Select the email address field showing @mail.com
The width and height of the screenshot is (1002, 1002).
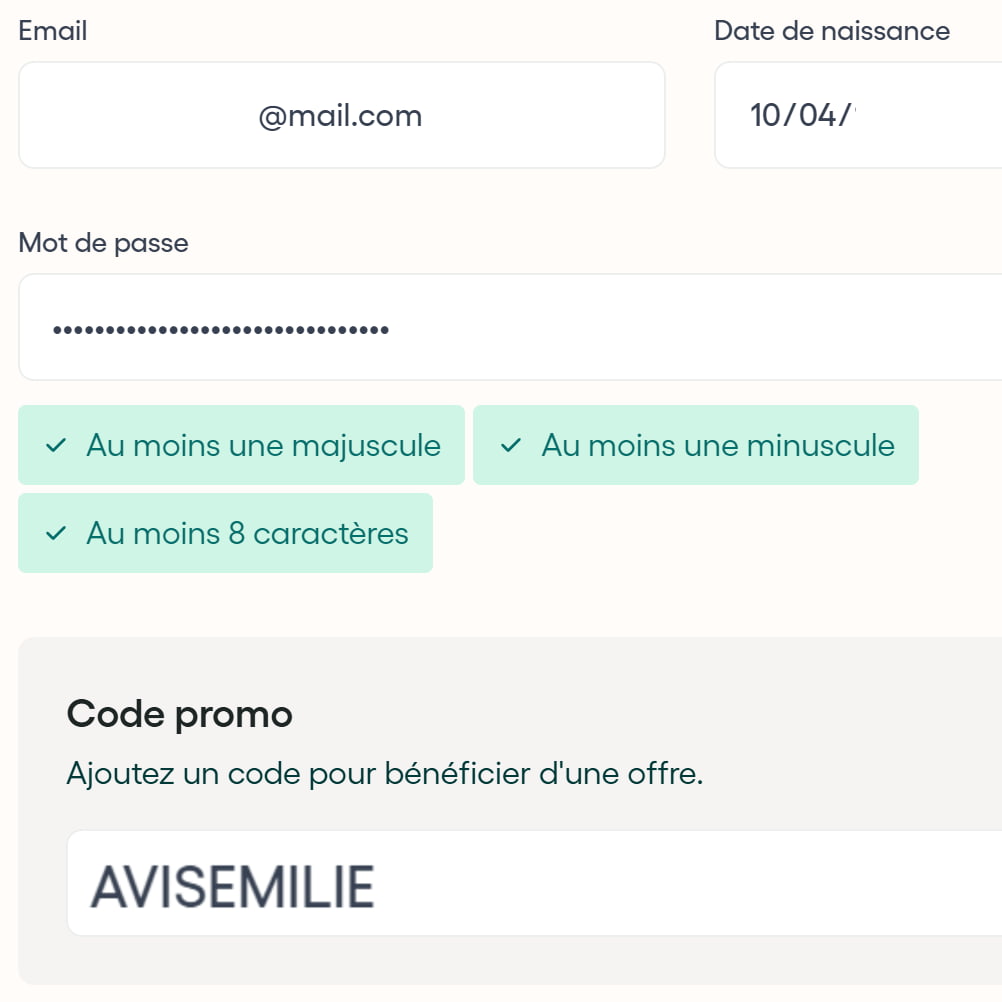pos(342,114)
